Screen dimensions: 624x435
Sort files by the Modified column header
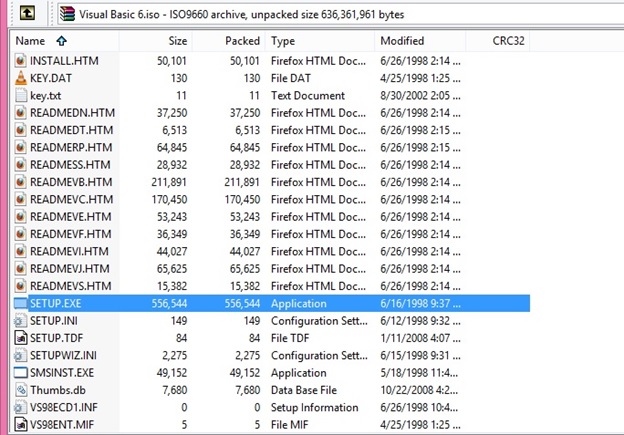click(x=420, y=41)
